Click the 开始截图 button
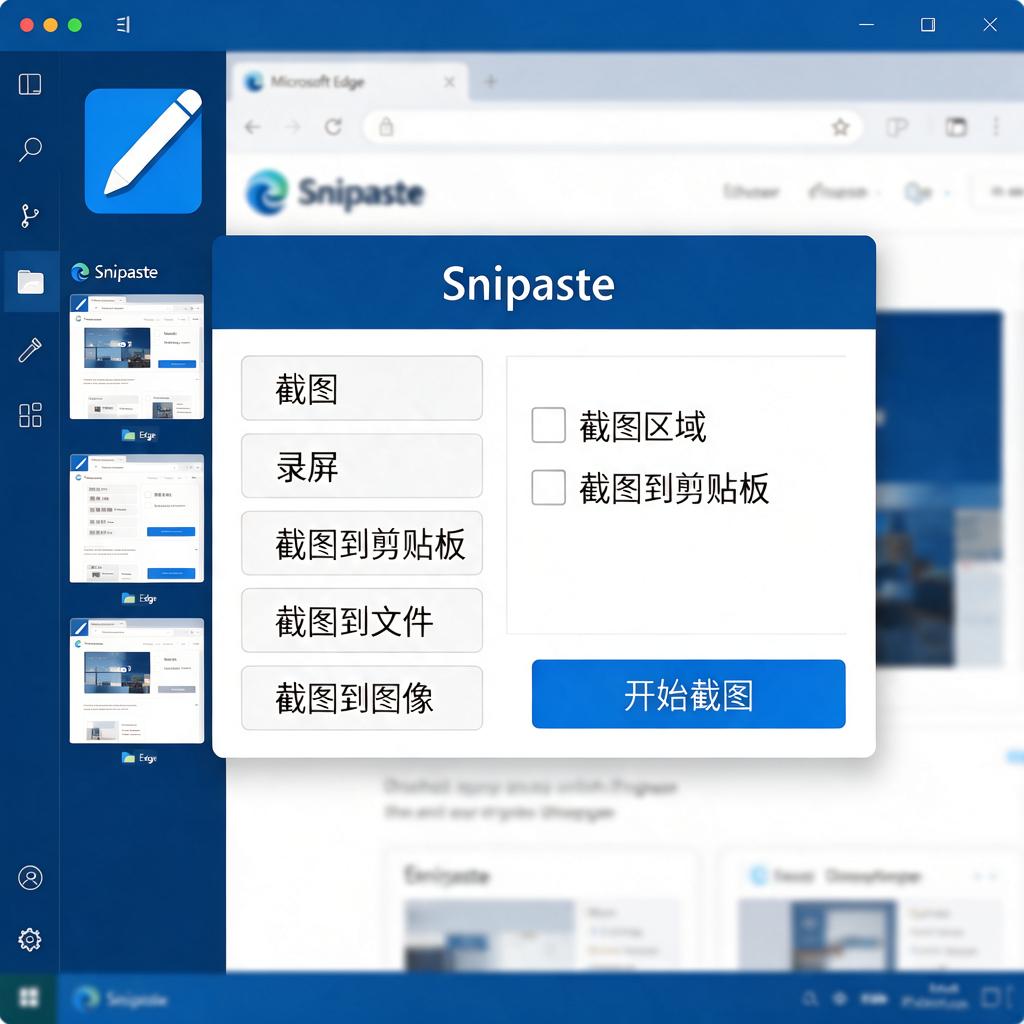The width and height of the screenshot is (1024, 1024). pos(688,694)
